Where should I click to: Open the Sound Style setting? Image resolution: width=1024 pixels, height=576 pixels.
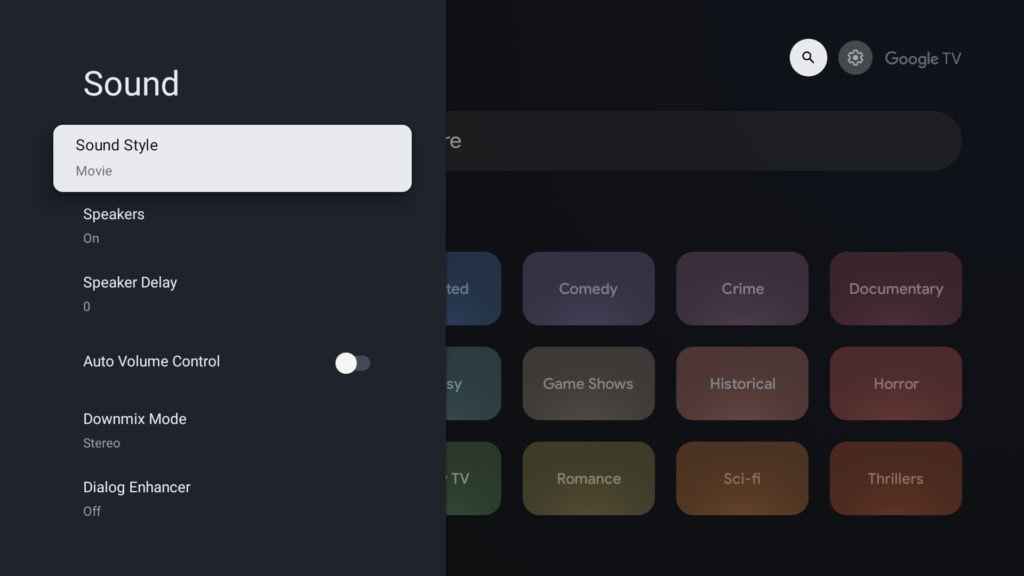[232, 158]
